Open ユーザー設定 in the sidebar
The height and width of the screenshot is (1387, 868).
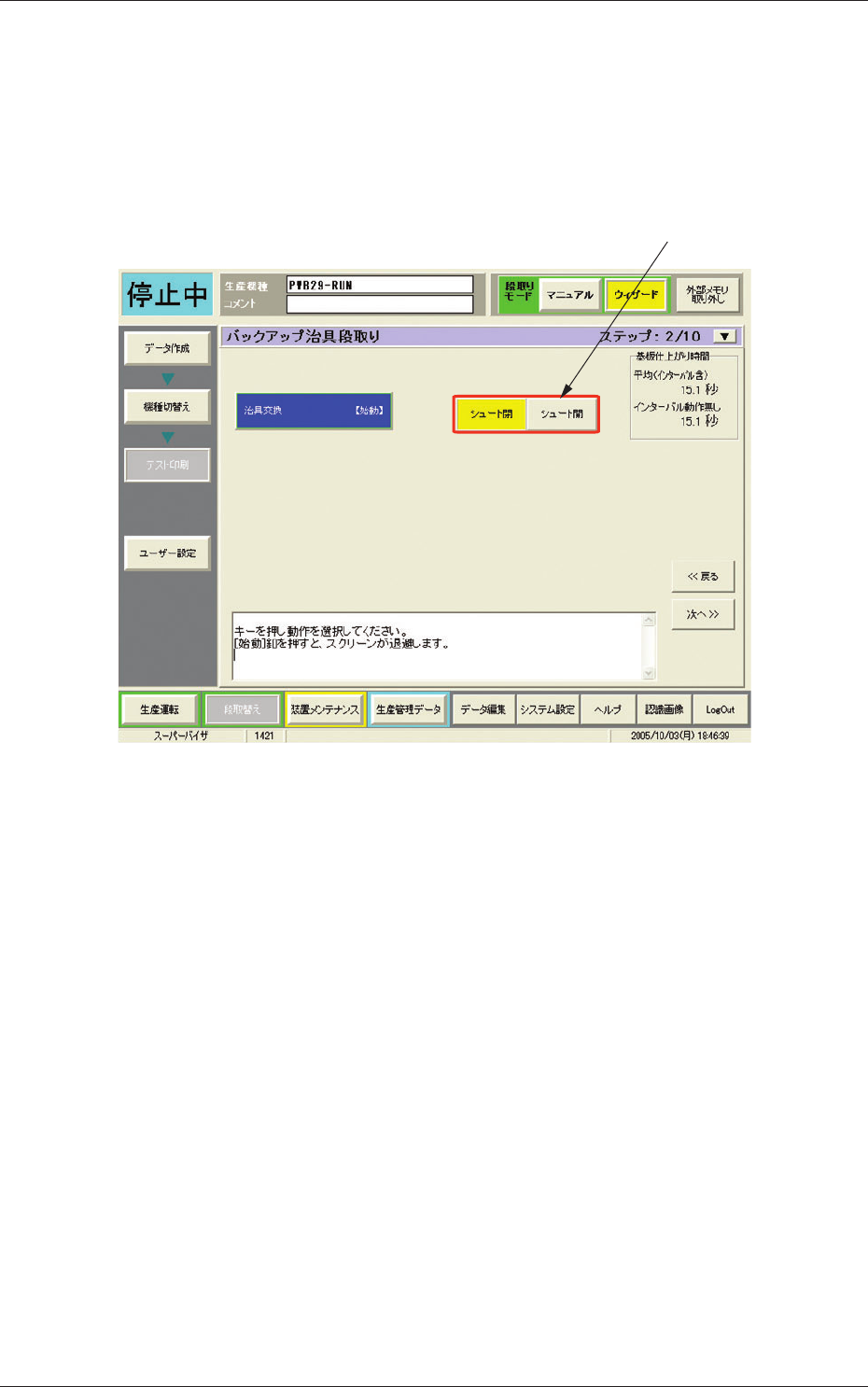pyautogui.click(x=167, y=553)
